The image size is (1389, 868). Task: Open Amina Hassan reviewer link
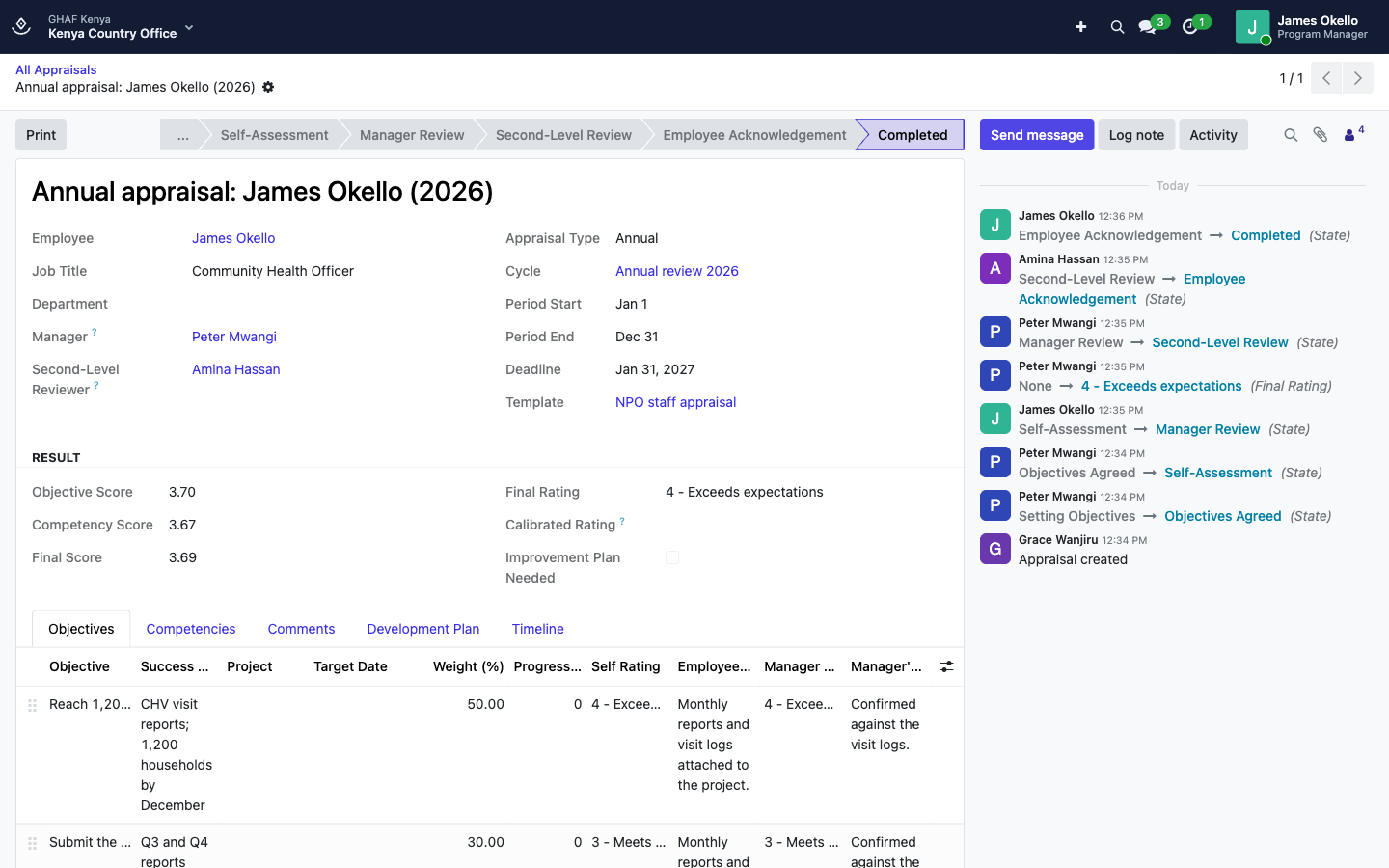(x=236, y=369)
